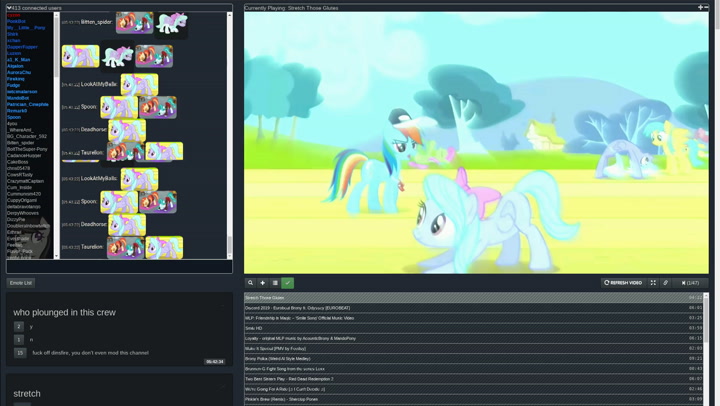Click the poll title 'who plounged in this crew'
This screenshot has width=720, height=406.
point(64,312)
